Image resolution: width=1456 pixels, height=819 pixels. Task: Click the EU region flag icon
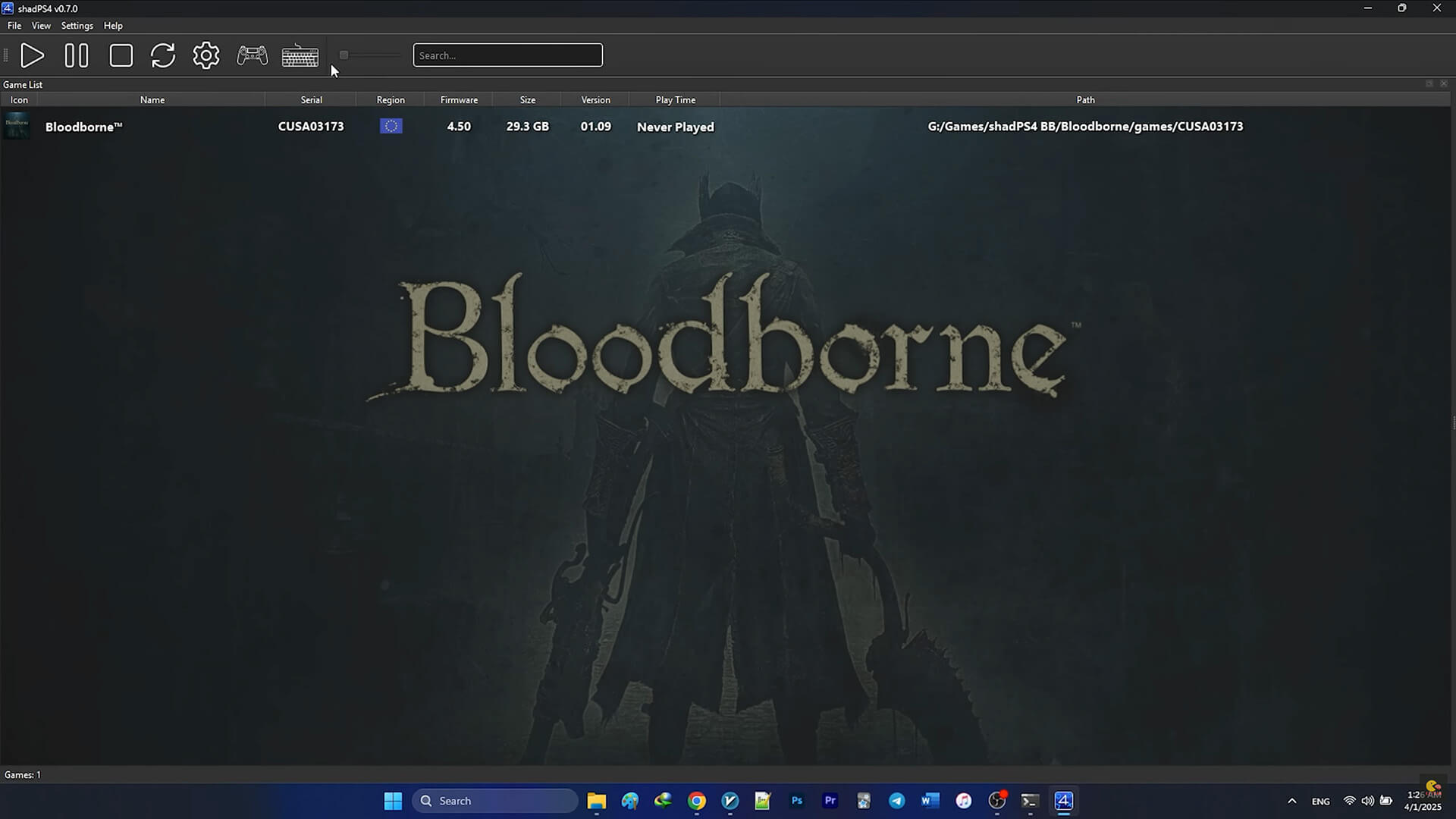[x=391, y=127]
